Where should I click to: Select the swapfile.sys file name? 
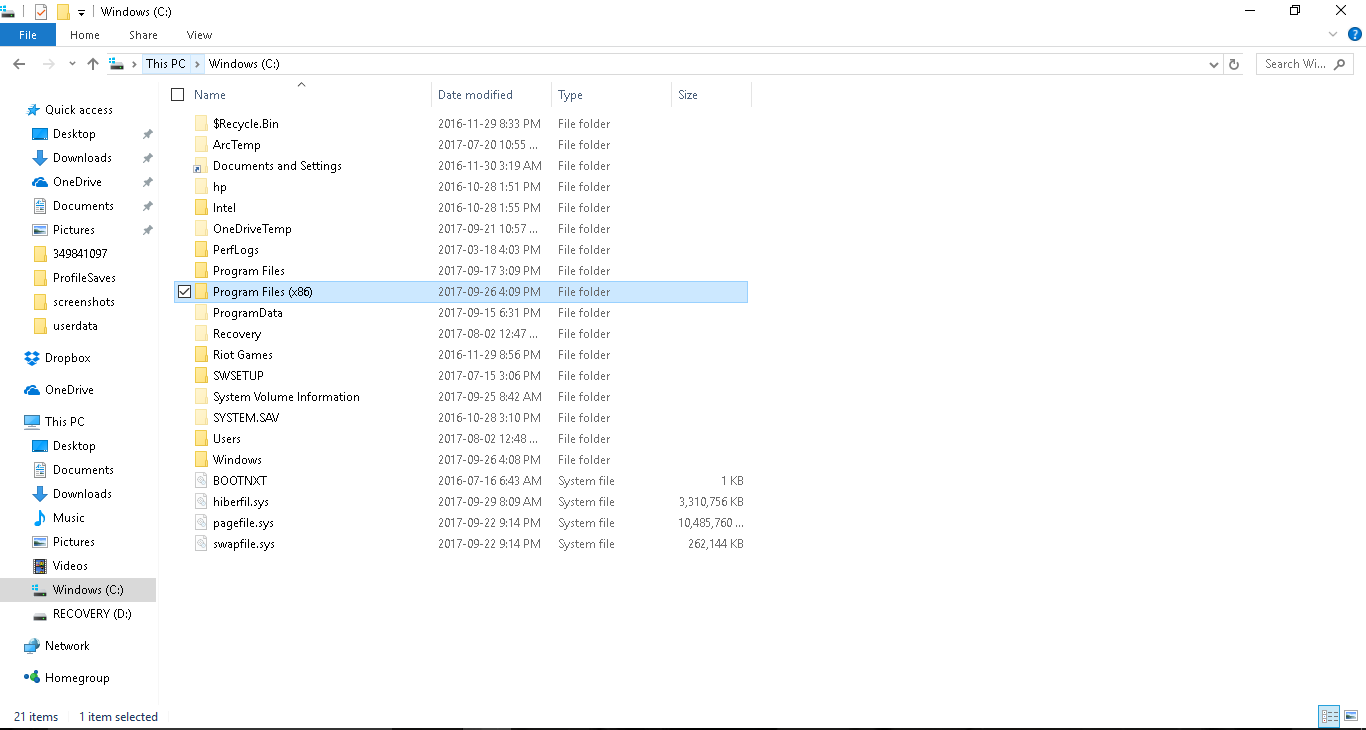[x=244, y=544]
